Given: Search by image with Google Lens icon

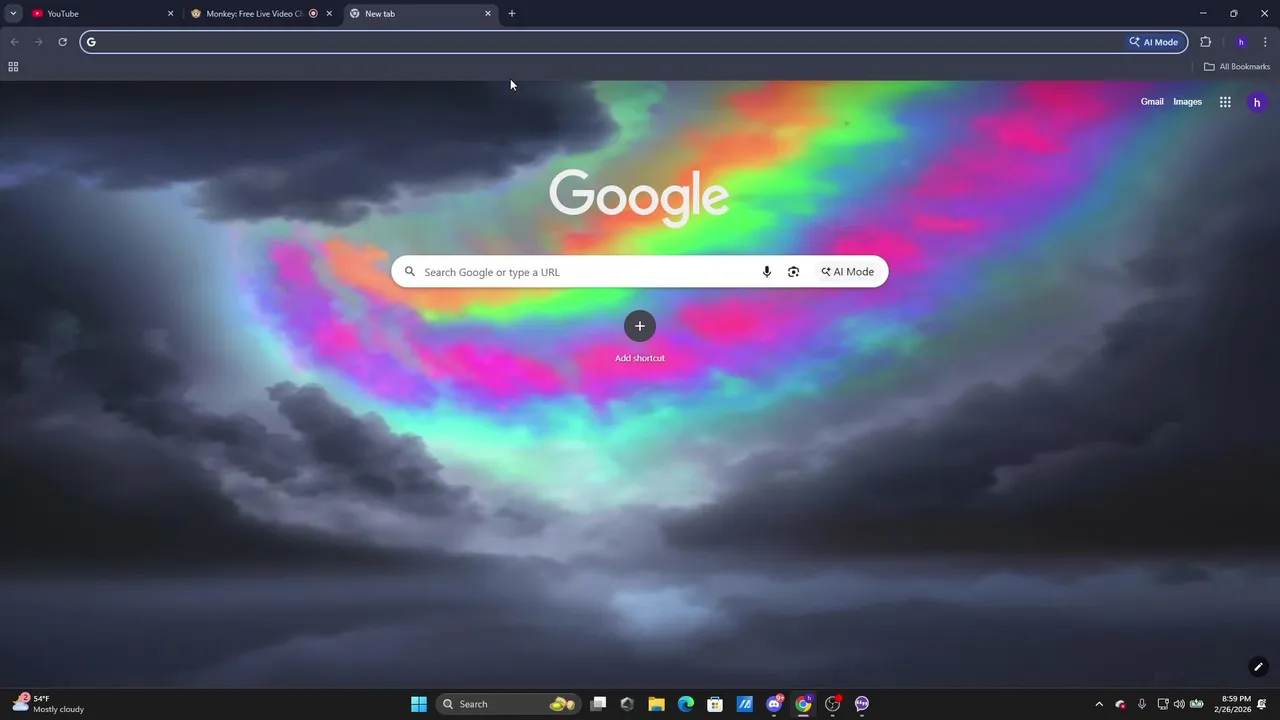Looking at the screenshot, I should point(794,272).
